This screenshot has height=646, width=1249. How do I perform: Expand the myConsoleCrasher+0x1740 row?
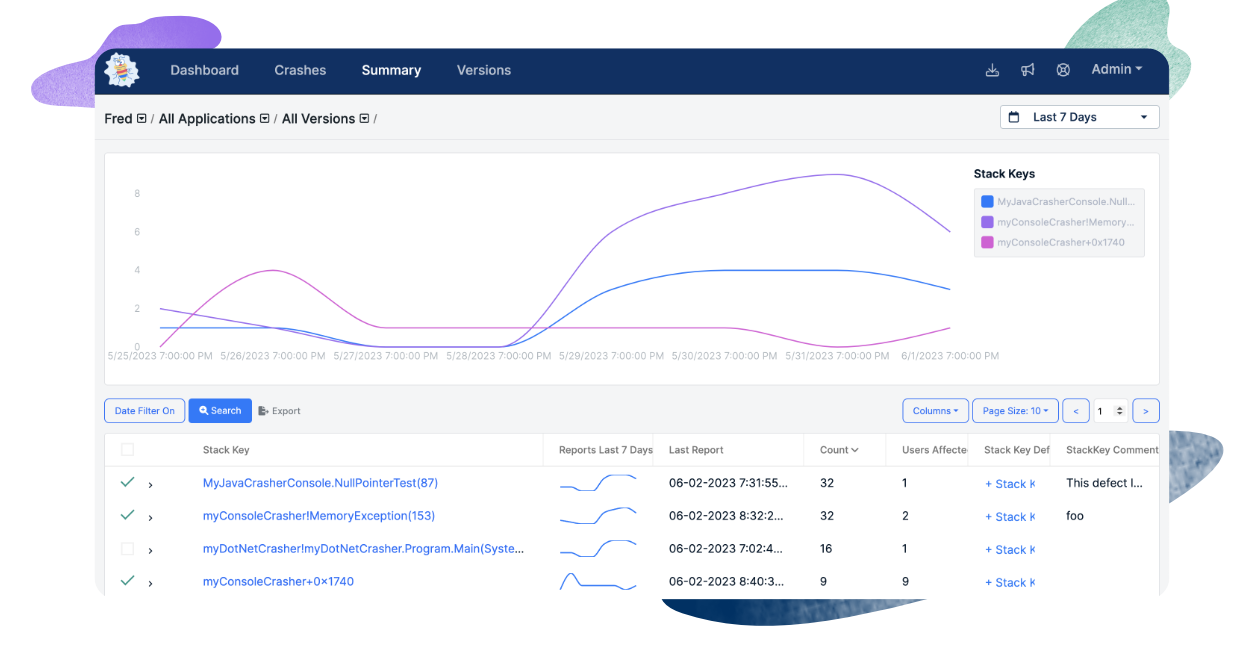coord(151,584)
